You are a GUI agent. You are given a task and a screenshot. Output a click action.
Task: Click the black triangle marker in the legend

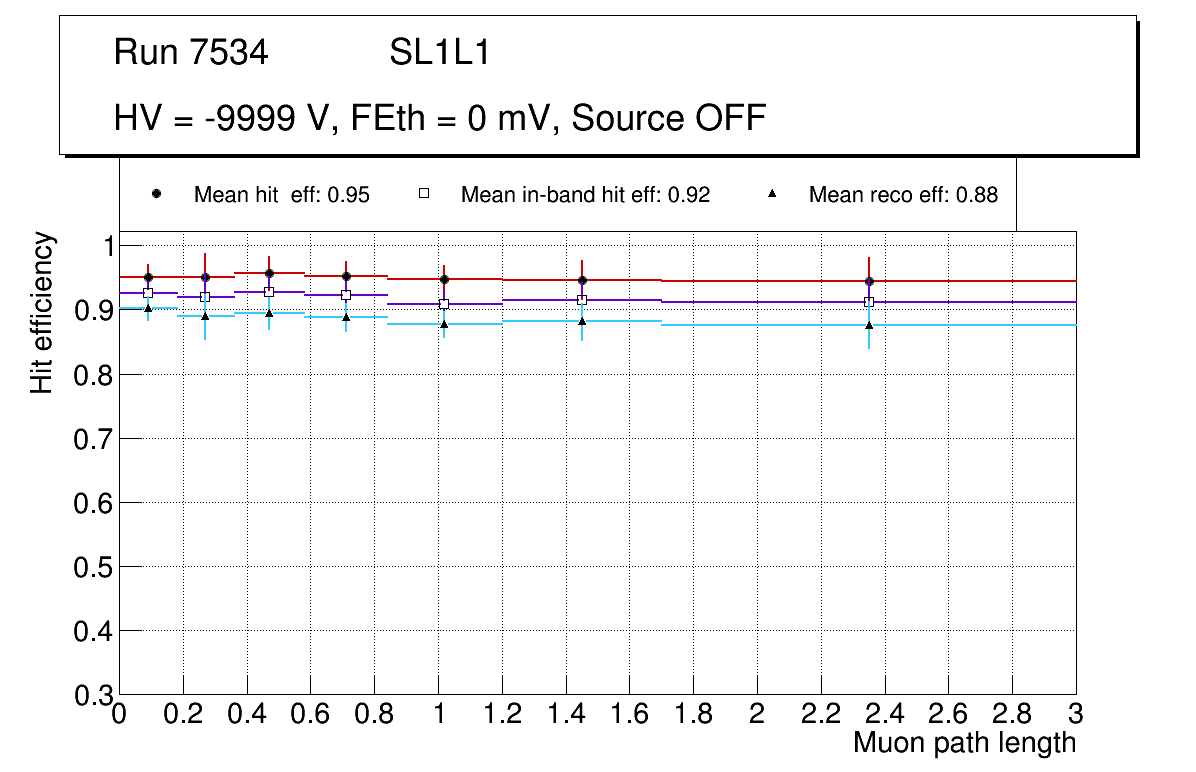772,194
